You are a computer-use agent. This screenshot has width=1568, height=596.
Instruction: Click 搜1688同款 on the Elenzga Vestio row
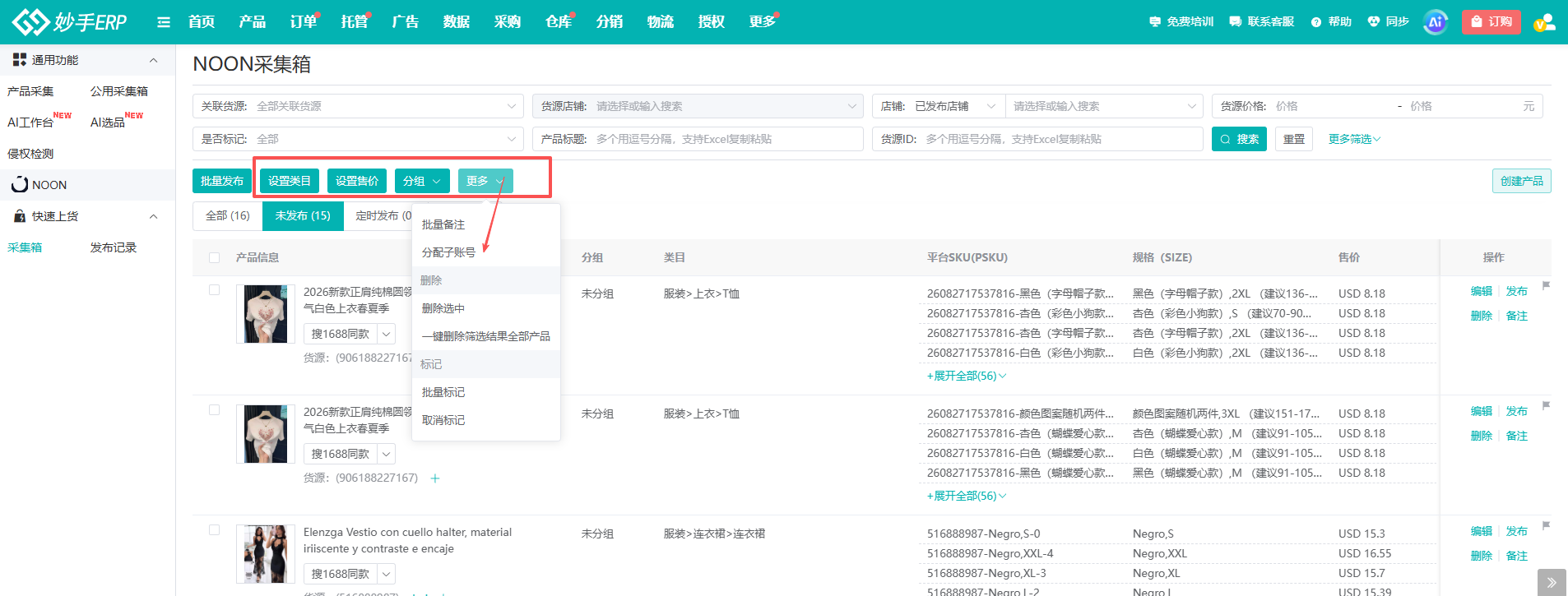click(341, 574)
